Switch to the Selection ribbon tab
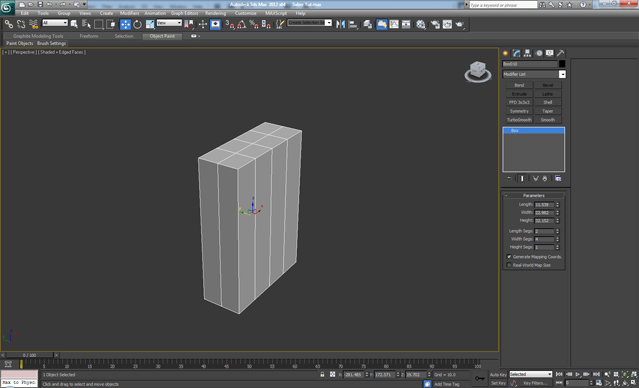 [x=123, y=36]
